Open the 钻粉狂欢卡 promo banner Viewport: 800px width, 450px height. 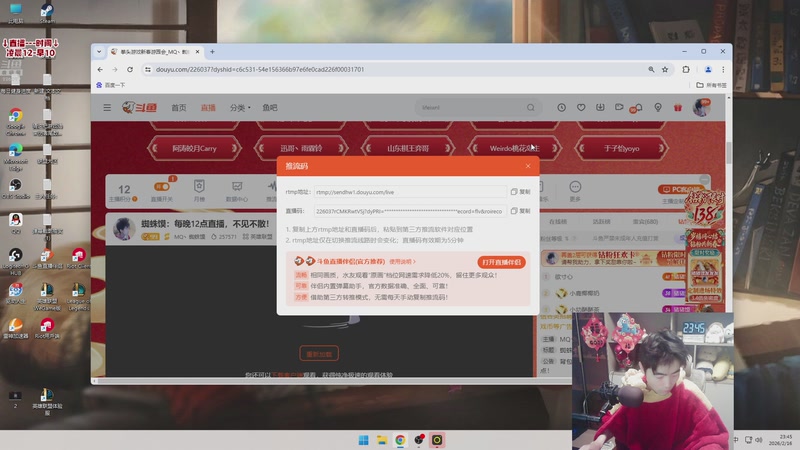(x=612, y=258)
